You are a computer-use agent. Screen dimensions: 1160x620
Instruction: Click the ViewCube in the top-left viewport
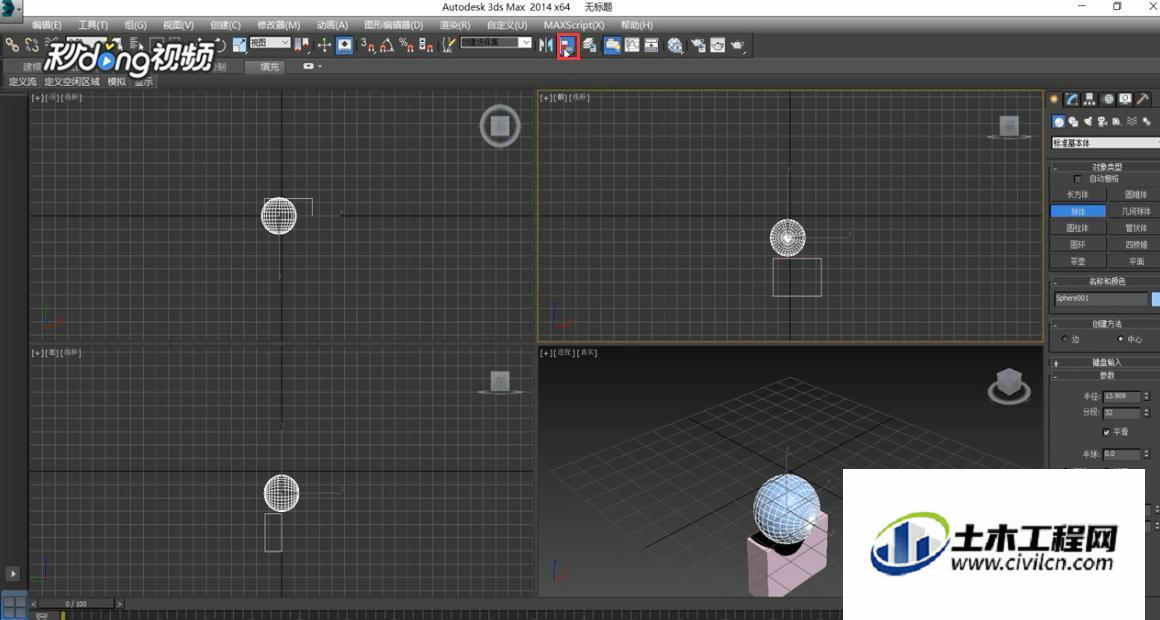[500, 127]
